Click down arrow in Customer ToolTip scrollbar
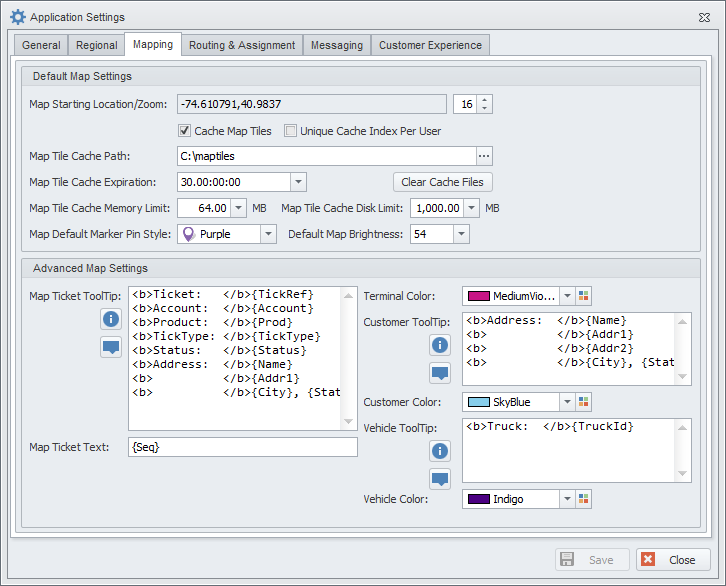Viewport: 726px width, 586px height. coord(682,376)
